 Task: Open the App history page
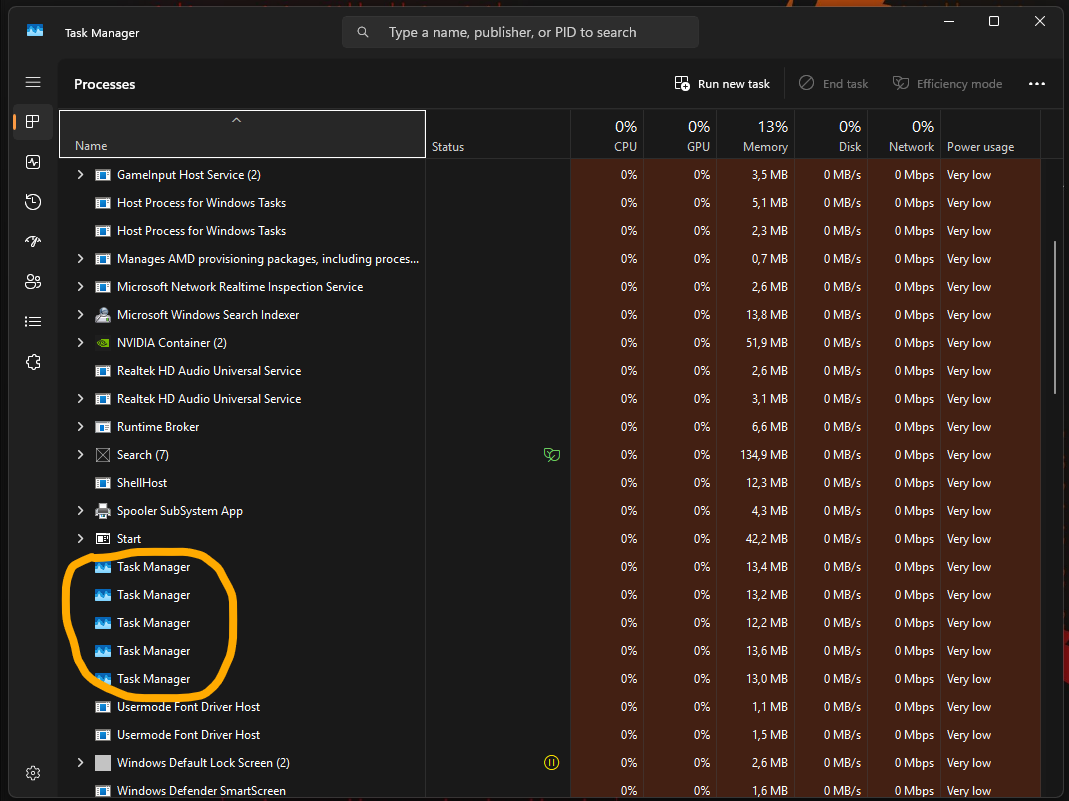tap(33, 202)
